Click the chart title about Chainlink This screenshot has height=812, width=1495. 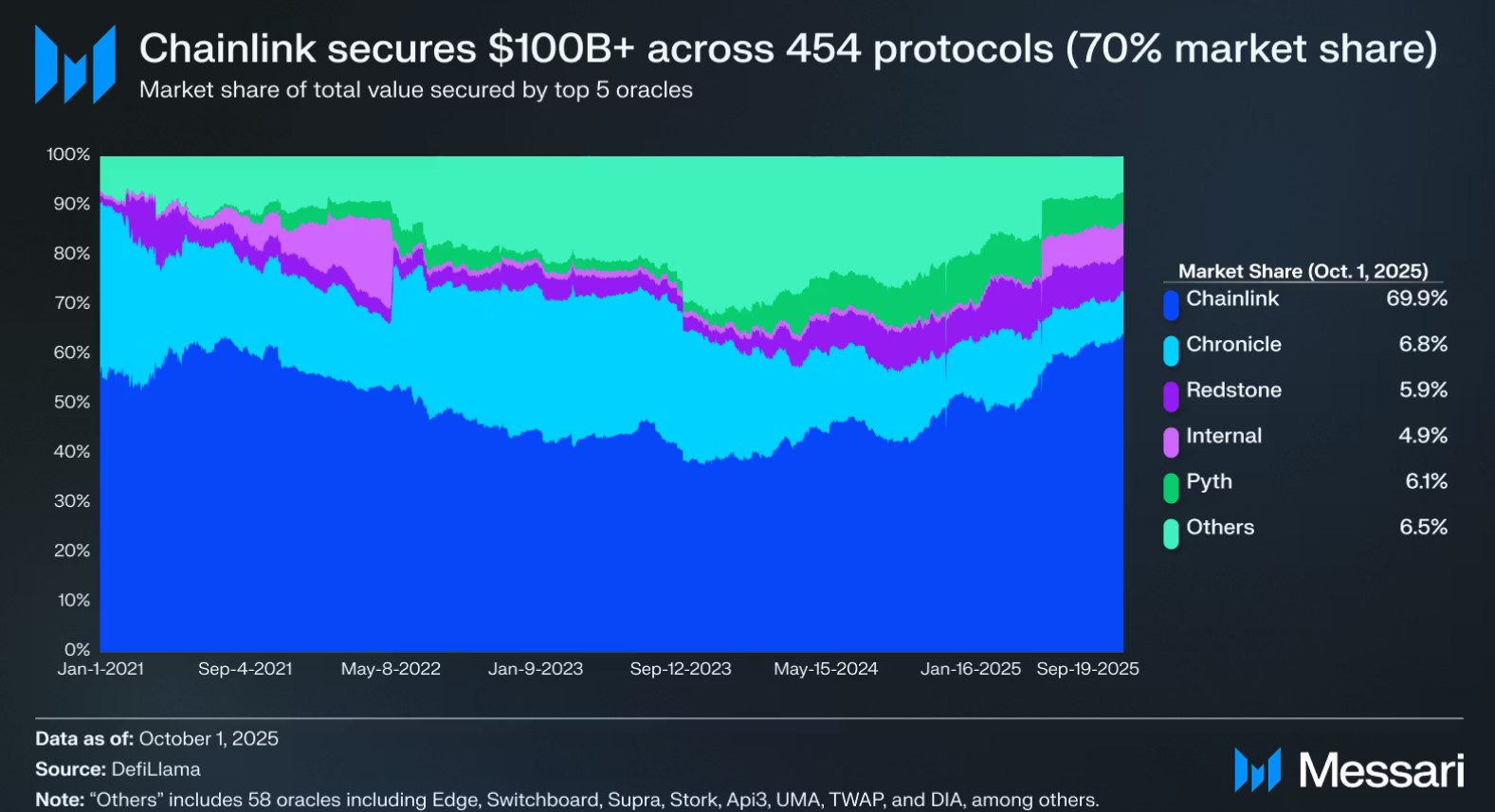point(788,48)
